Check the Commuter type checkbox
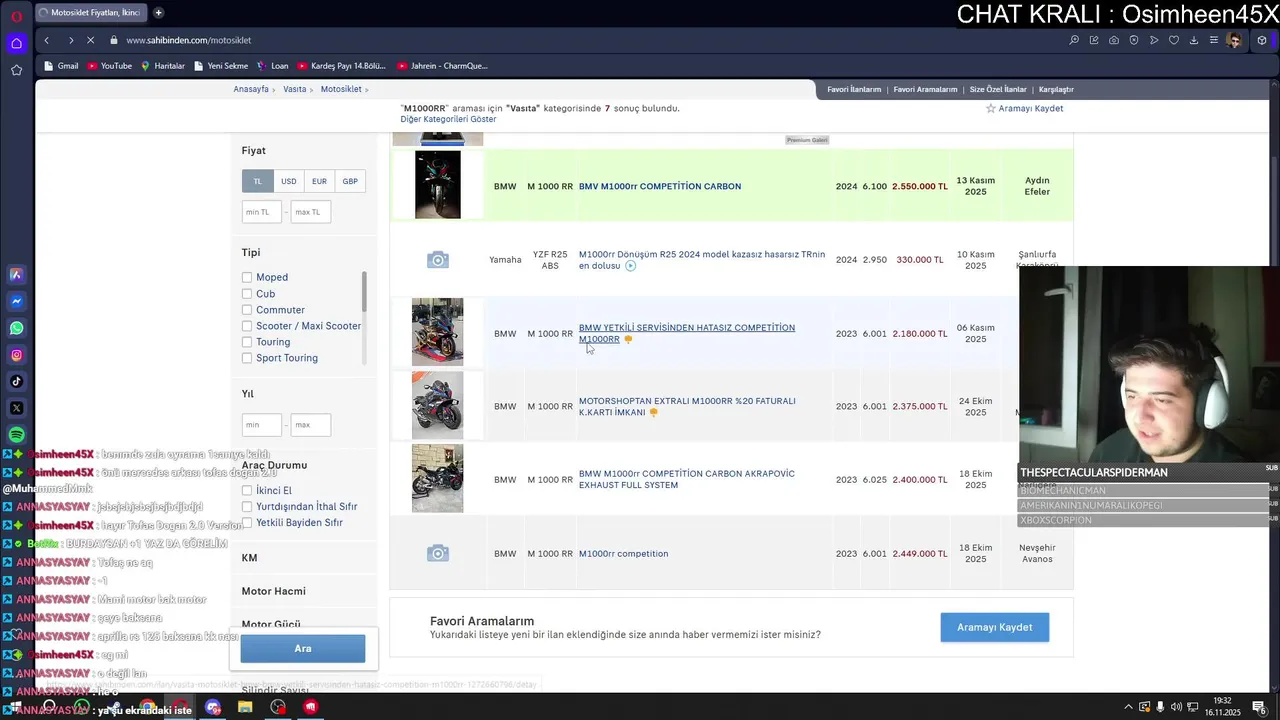1280x720 pixels. point(247,310)
